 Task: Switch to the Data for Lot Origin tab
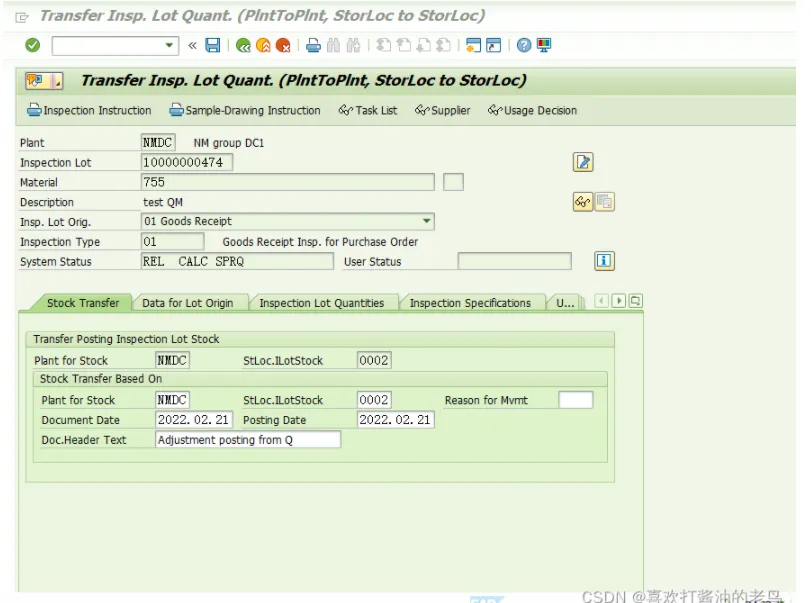tap(188, 303)
